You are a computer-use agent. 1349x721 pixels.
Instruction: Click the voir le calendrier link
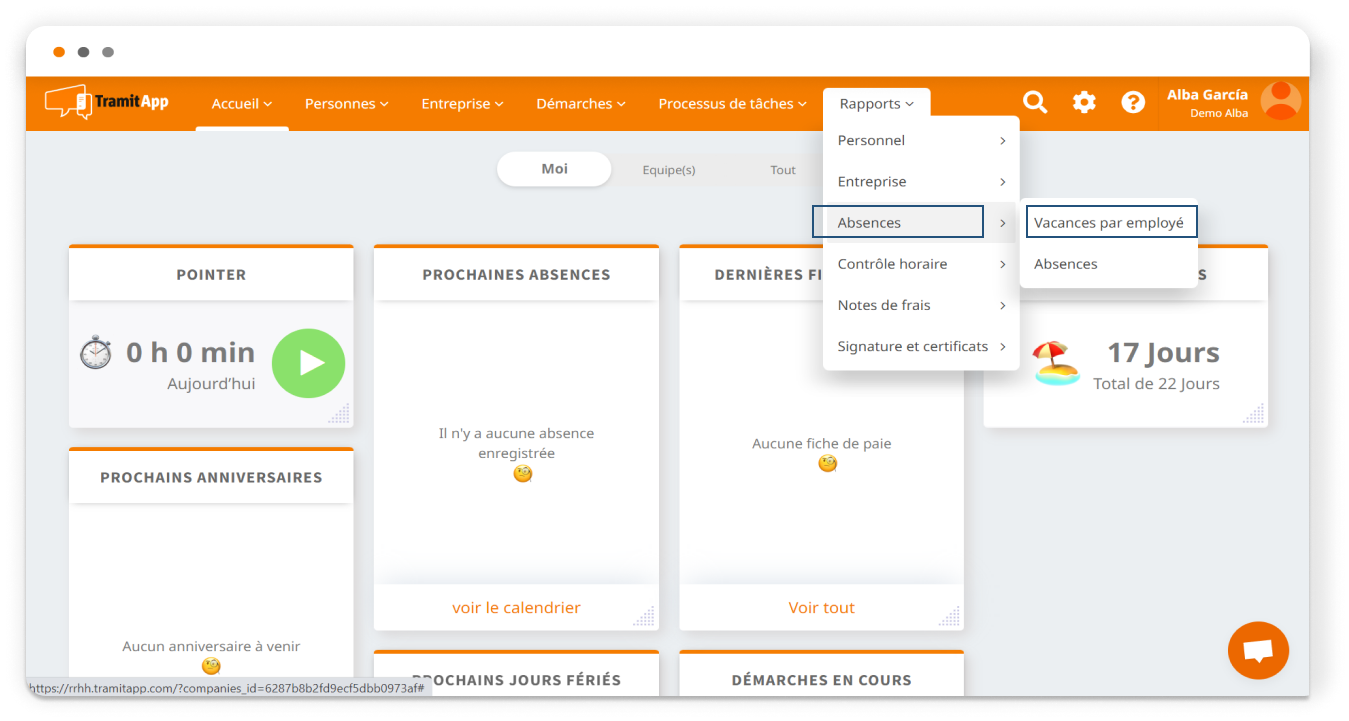tap(516, 608)
